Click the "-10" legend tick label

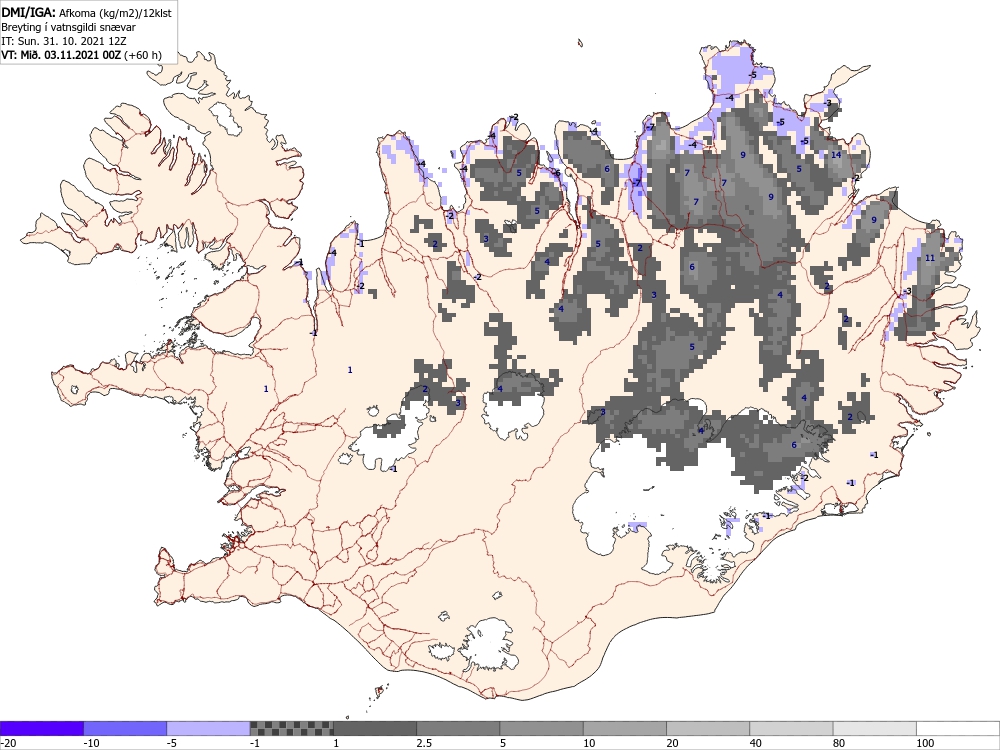pyautogui.click(x=91, y=743)
